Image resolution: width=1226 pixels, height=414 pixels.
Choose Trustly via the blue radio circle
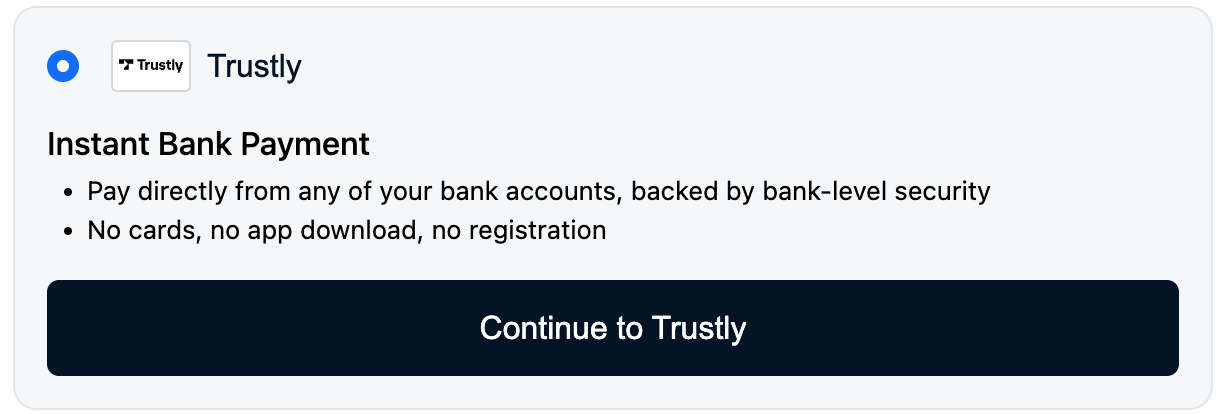pyautogui.click(x=63, y=67)
